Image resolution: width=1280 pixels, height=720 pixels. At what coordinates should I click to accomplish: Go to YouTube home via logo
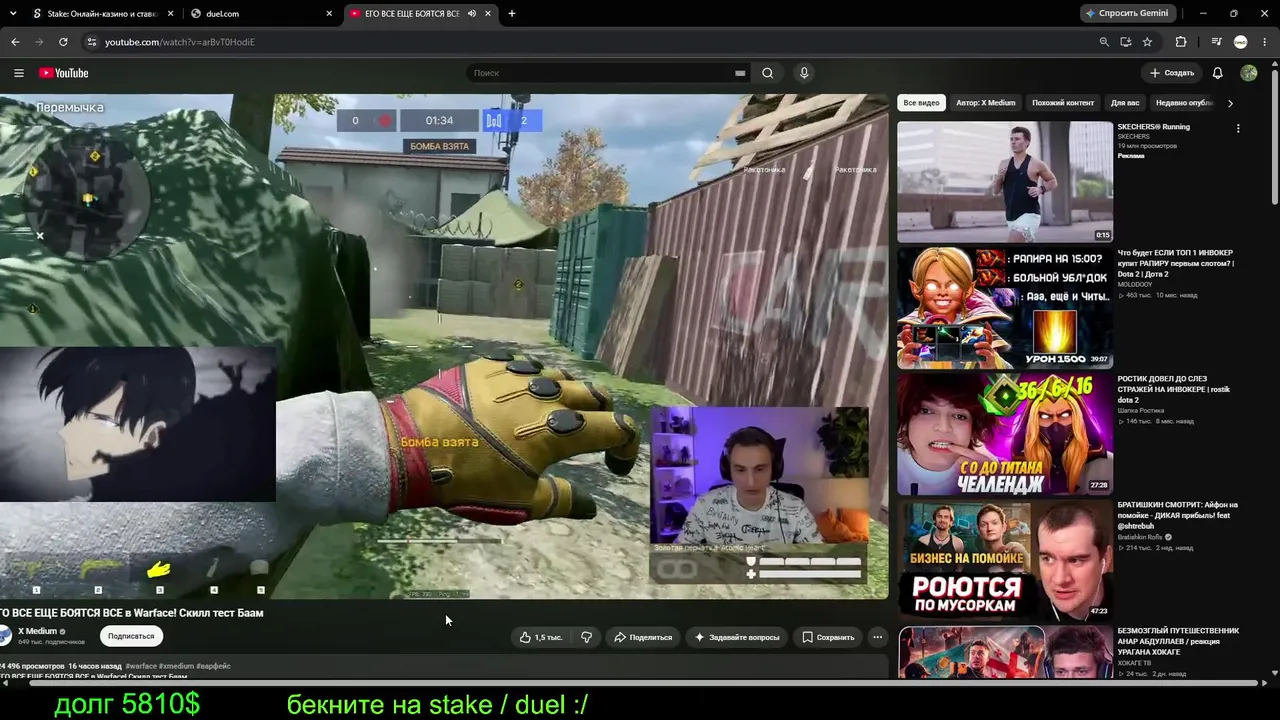pos(64,73)
